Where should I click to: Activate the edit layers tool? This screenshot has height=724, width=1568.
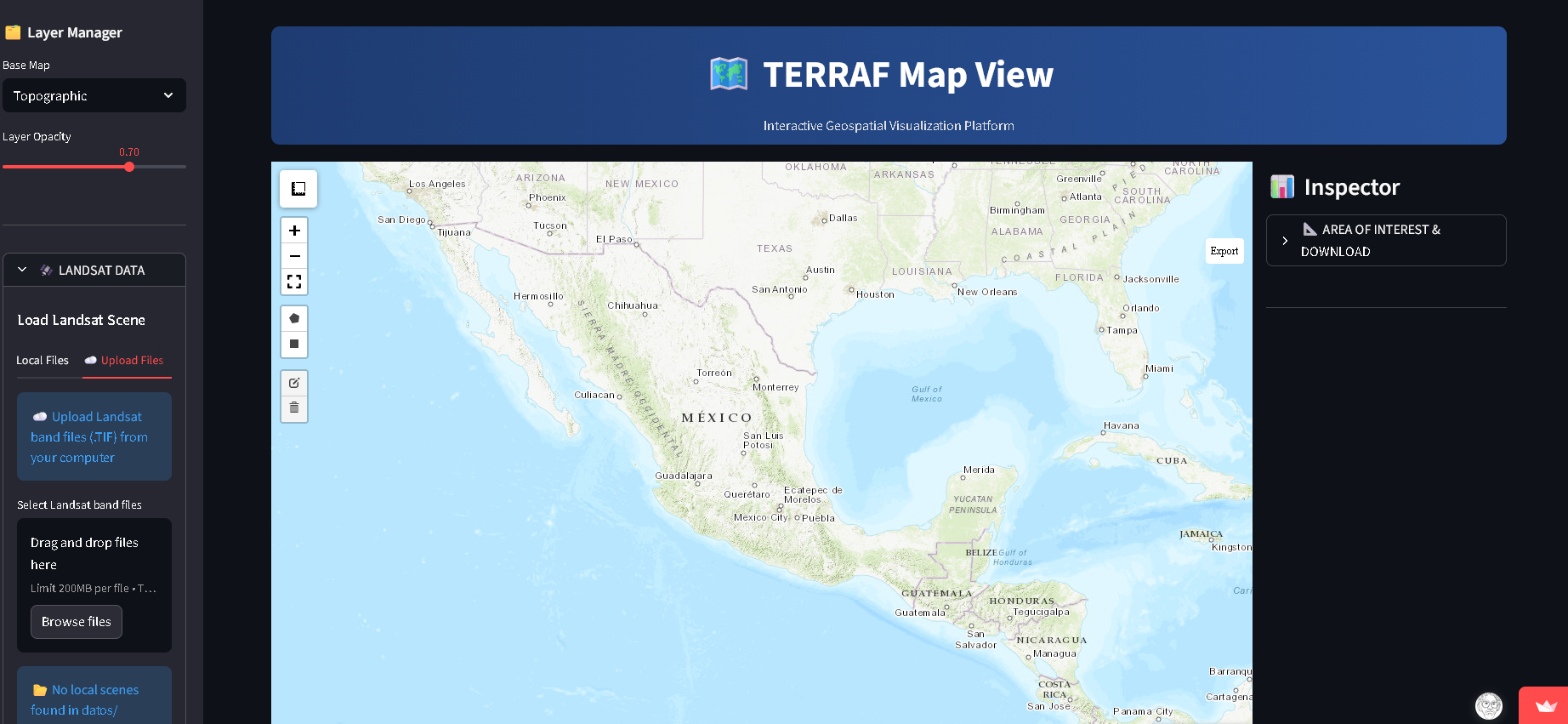tap(294, 383)
